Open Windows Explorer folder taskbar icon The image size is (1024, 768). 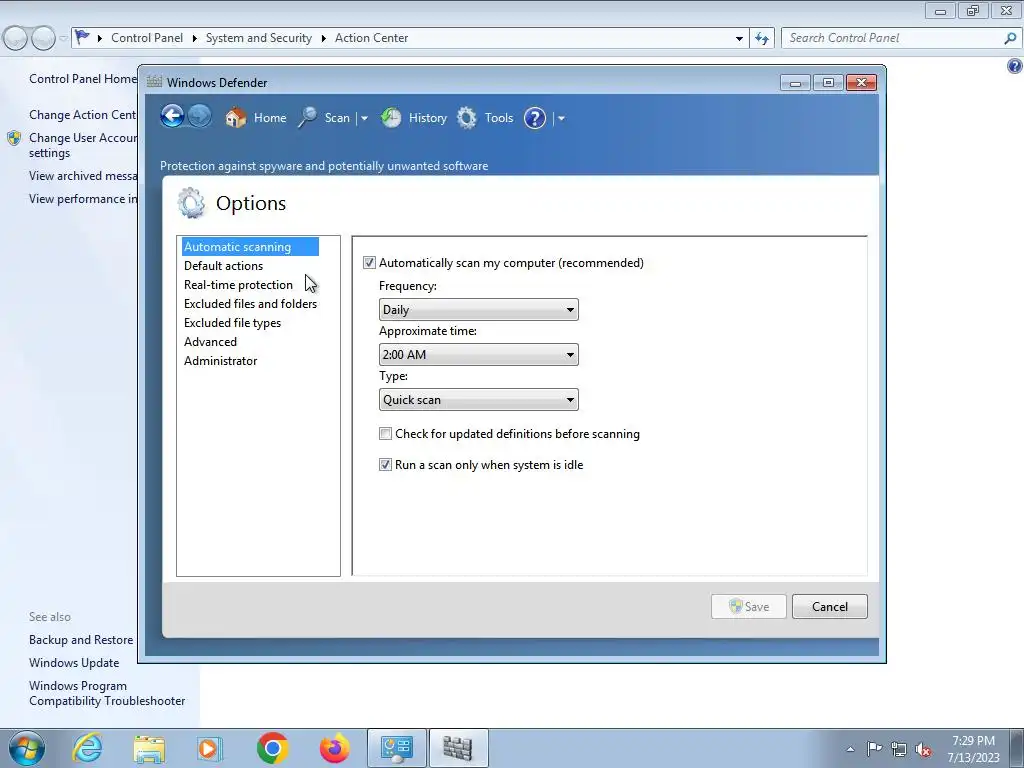149,749
